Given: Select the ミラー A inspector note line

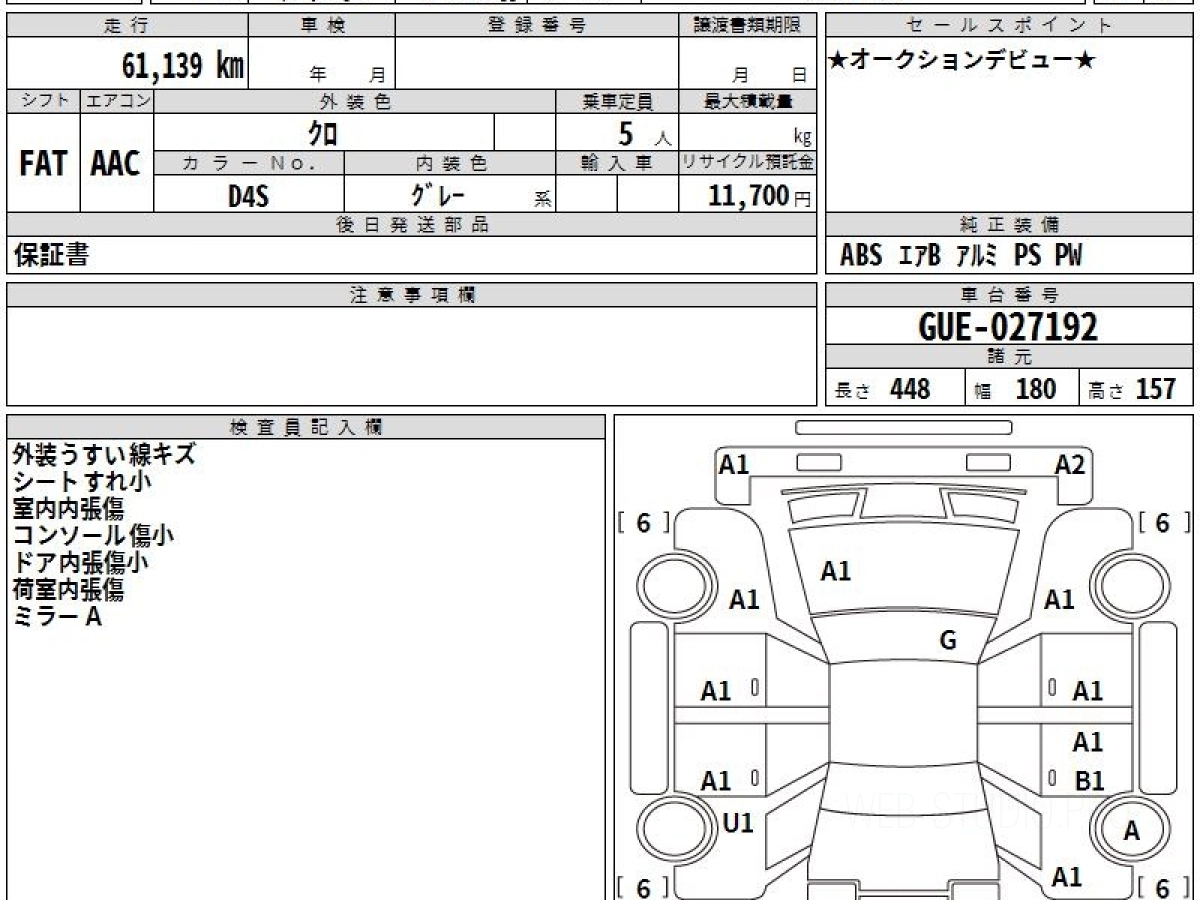Looking at the screenshot, I should (57, 617).
